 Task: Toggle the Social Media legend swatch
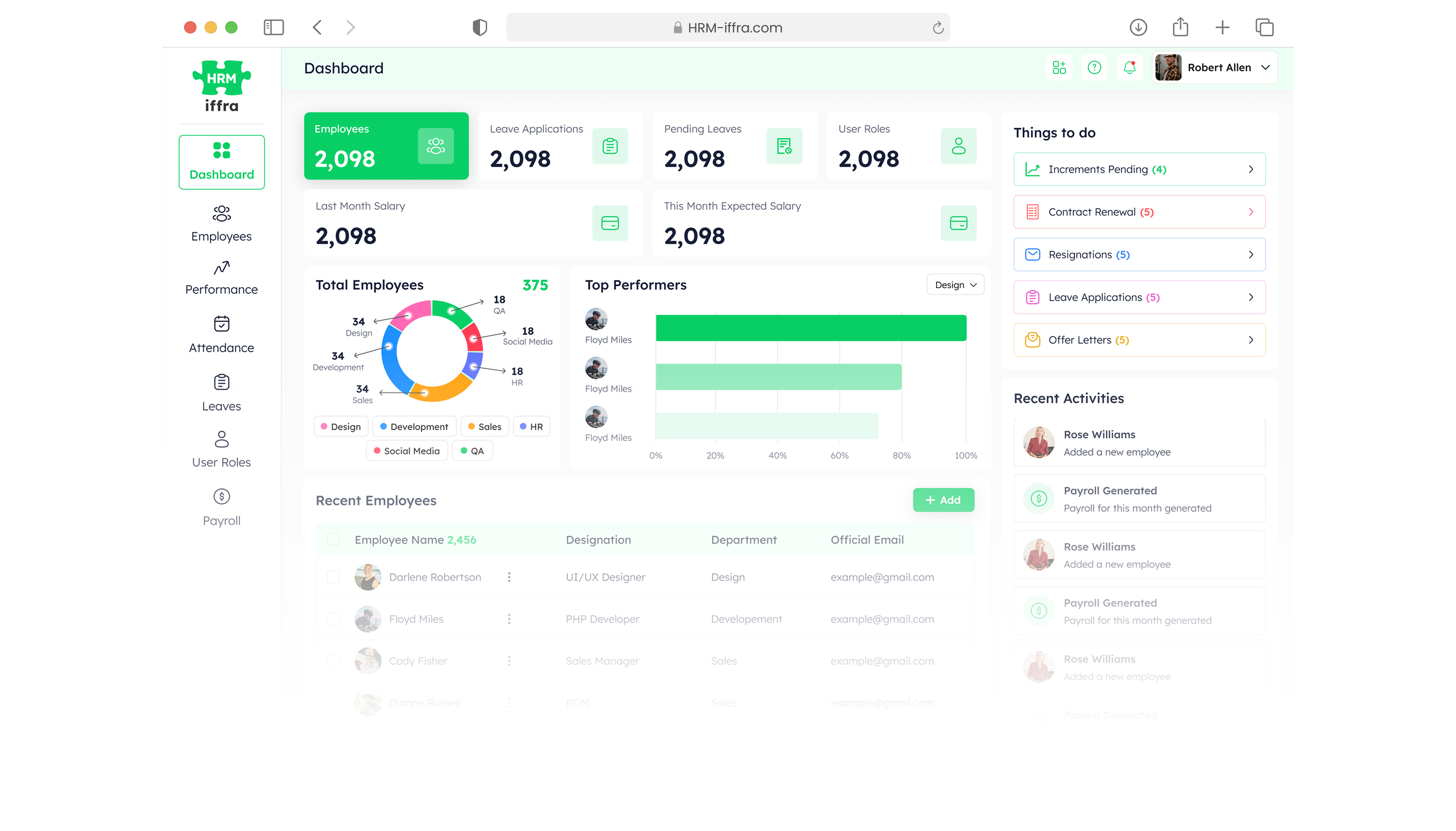pyautogui.click(x=377, y=451)
